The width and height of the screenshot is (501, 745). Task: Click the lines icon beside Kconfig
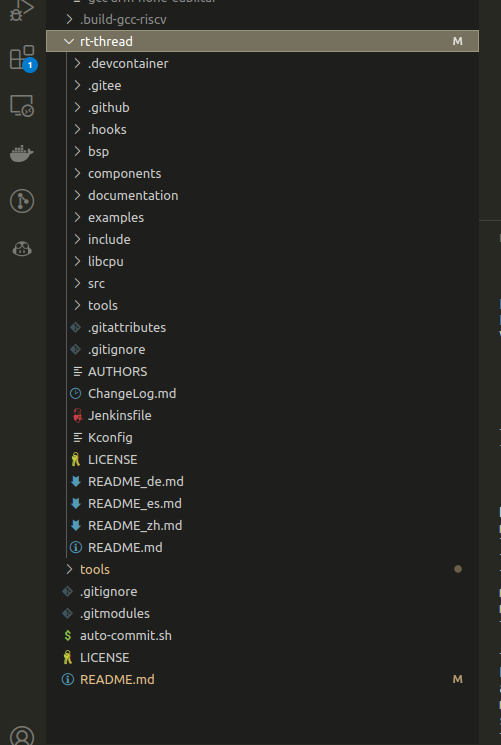pos(77,438)
